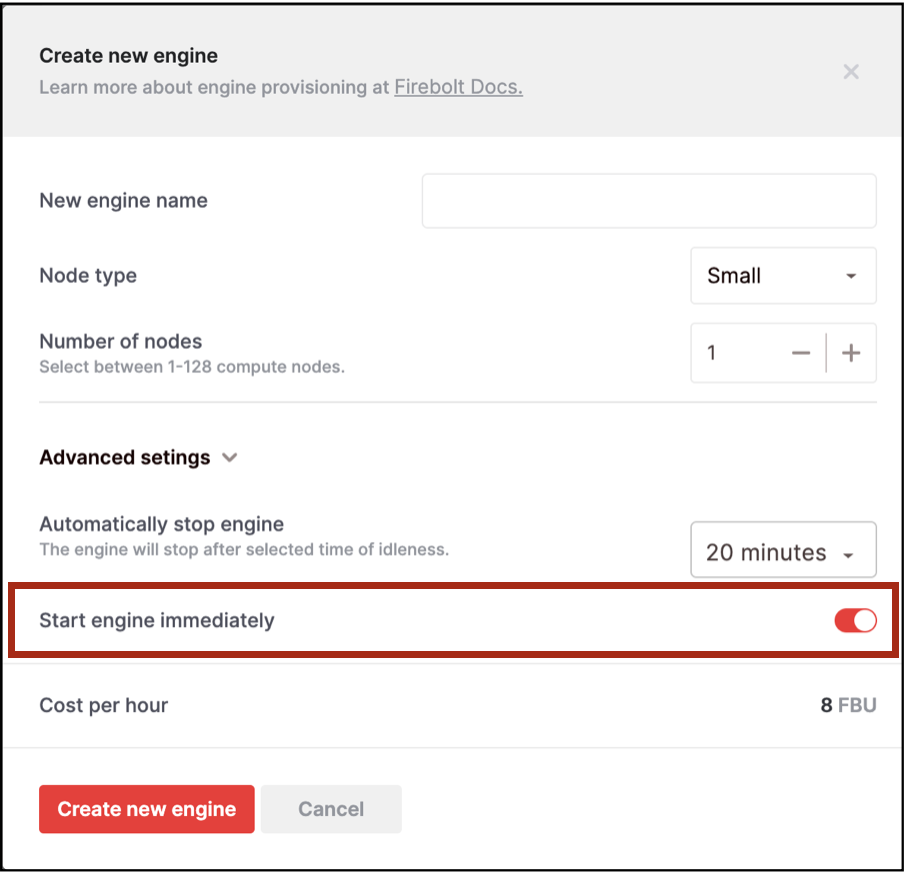Click the number of nodes value field
Image resolution: width=906 pixels, height=874 pixels.
click(740, 353)
